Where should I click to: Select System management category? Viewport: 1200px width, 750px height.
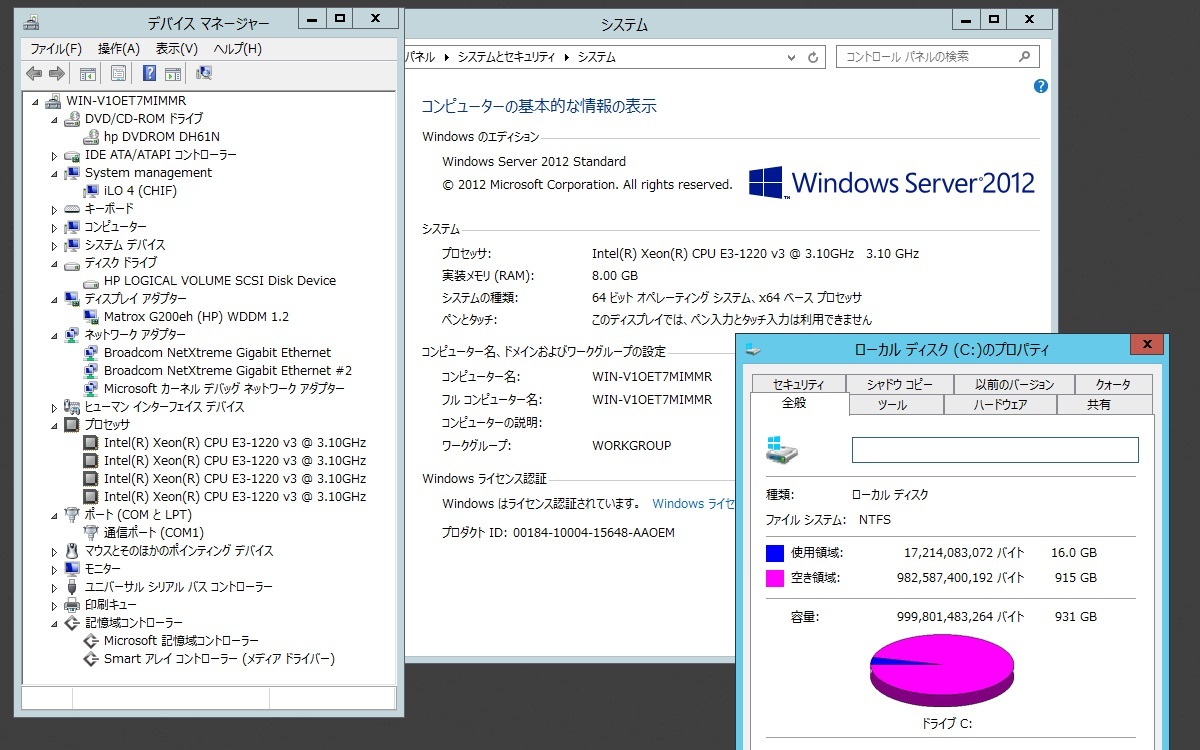(x=148, y=173)
